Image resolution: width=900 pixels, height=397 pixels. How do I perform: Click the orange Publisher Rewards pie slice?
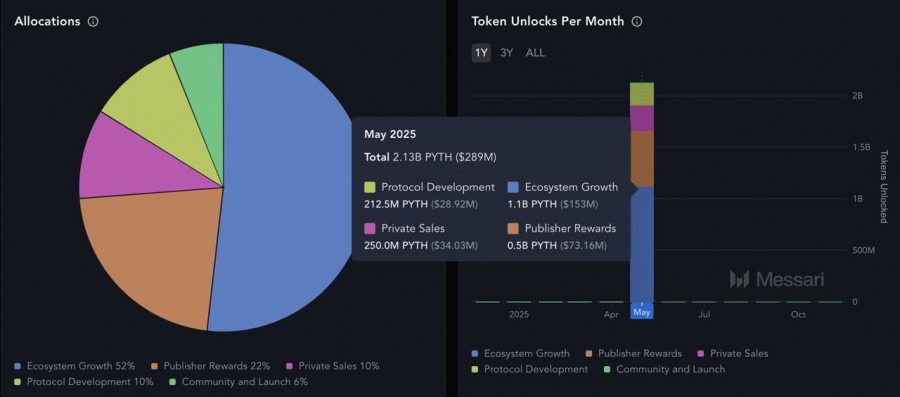tap(149, 252)
